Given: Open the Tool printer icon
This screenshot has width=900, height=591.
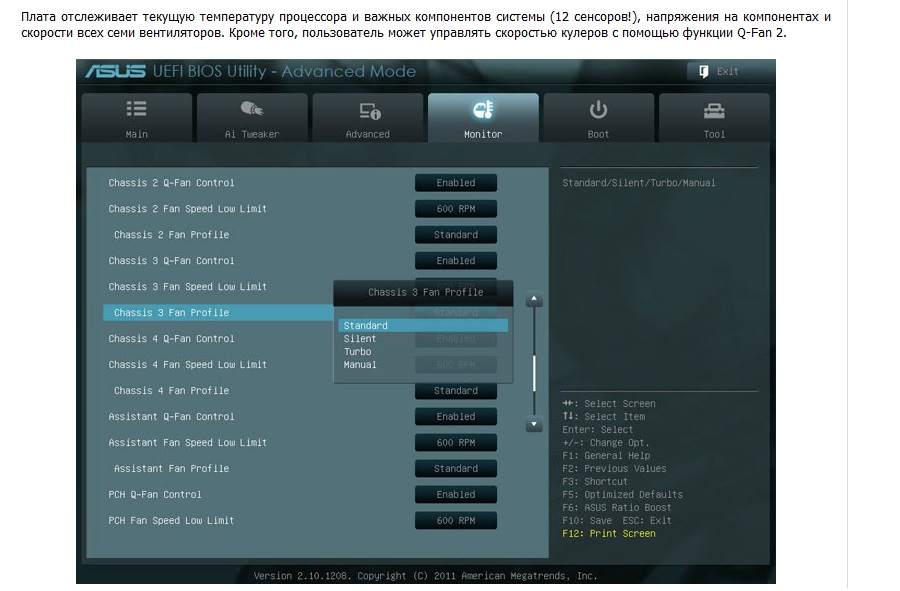Looking at the screenshot, I should 714,110.
